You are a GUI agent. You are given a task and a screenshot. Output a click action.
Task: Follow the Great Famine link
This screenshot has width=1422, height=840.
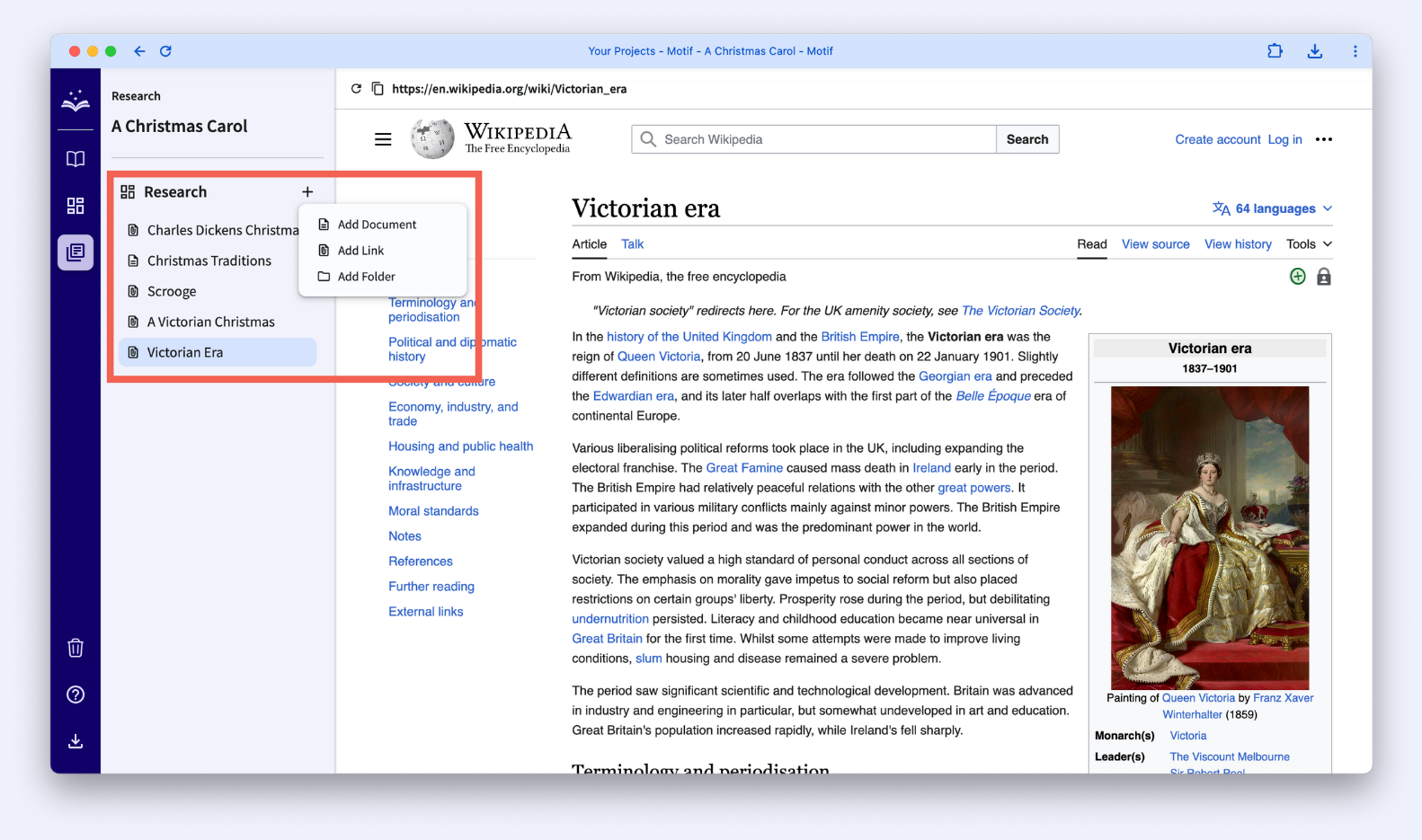pyautogui.click(x=744, y=468)
